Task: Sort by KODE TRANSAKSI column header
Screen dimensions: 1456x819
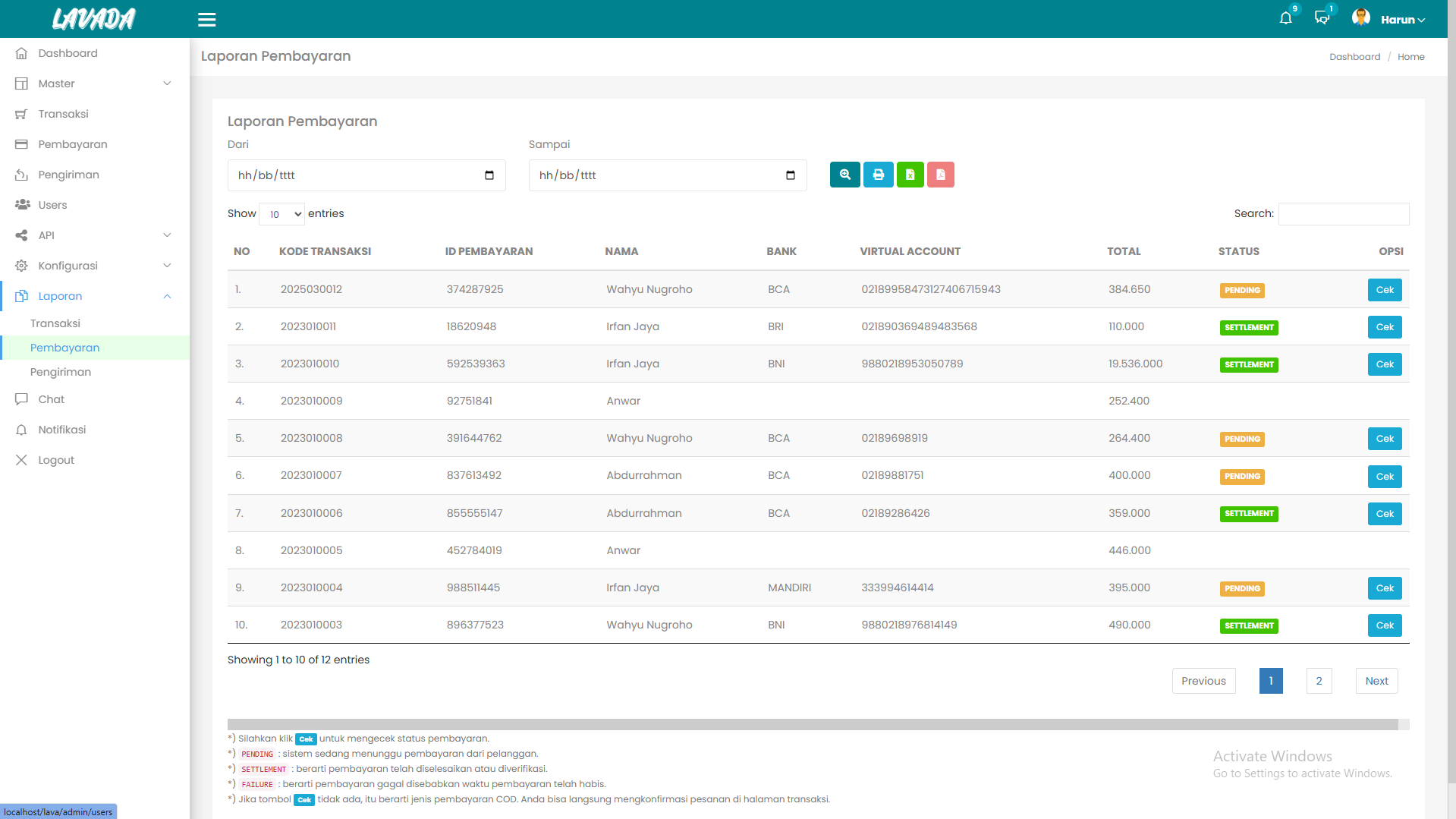Action: tap(325, 251)
